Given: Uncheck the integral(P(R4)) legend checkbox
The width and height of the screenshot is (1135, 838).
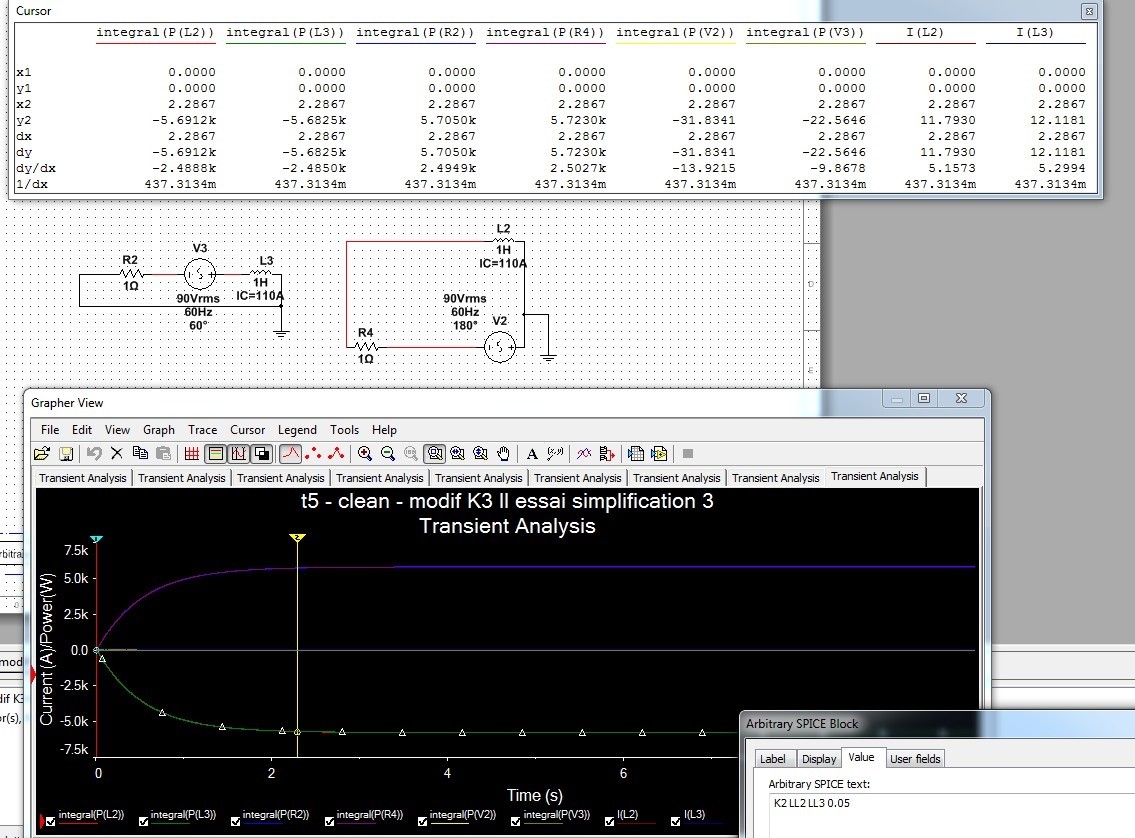Looking at the screenshot, I should point(329,821).
